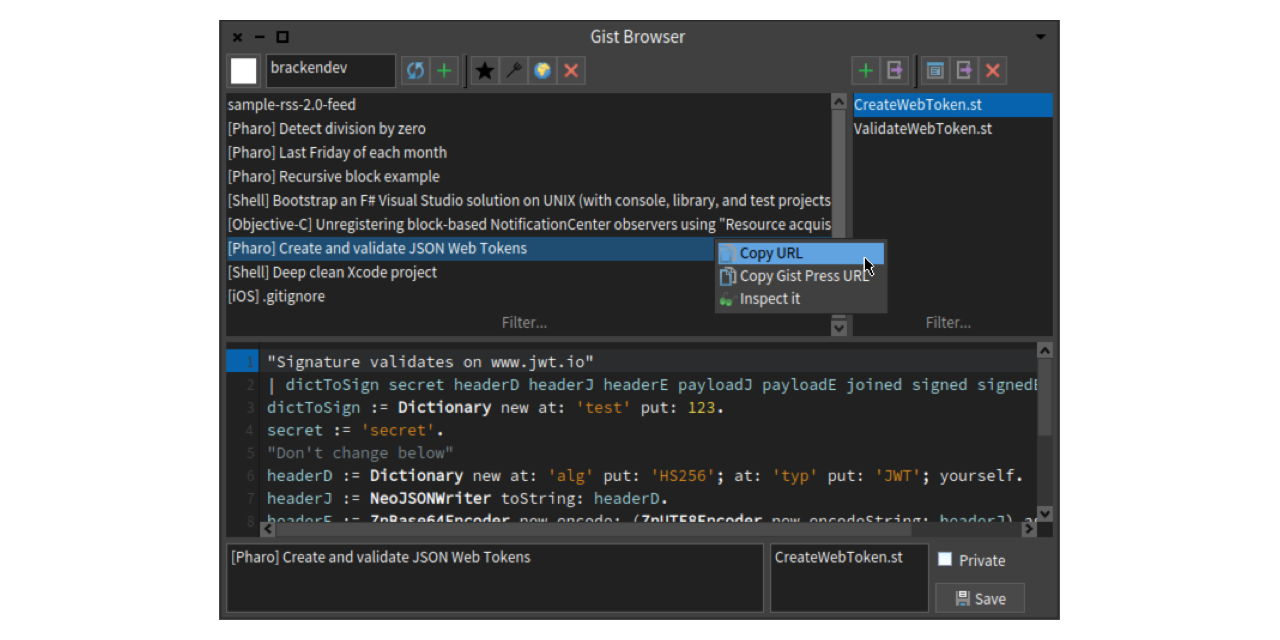
Task: Select Inspect it in the context menu
Action: point(769,299)
